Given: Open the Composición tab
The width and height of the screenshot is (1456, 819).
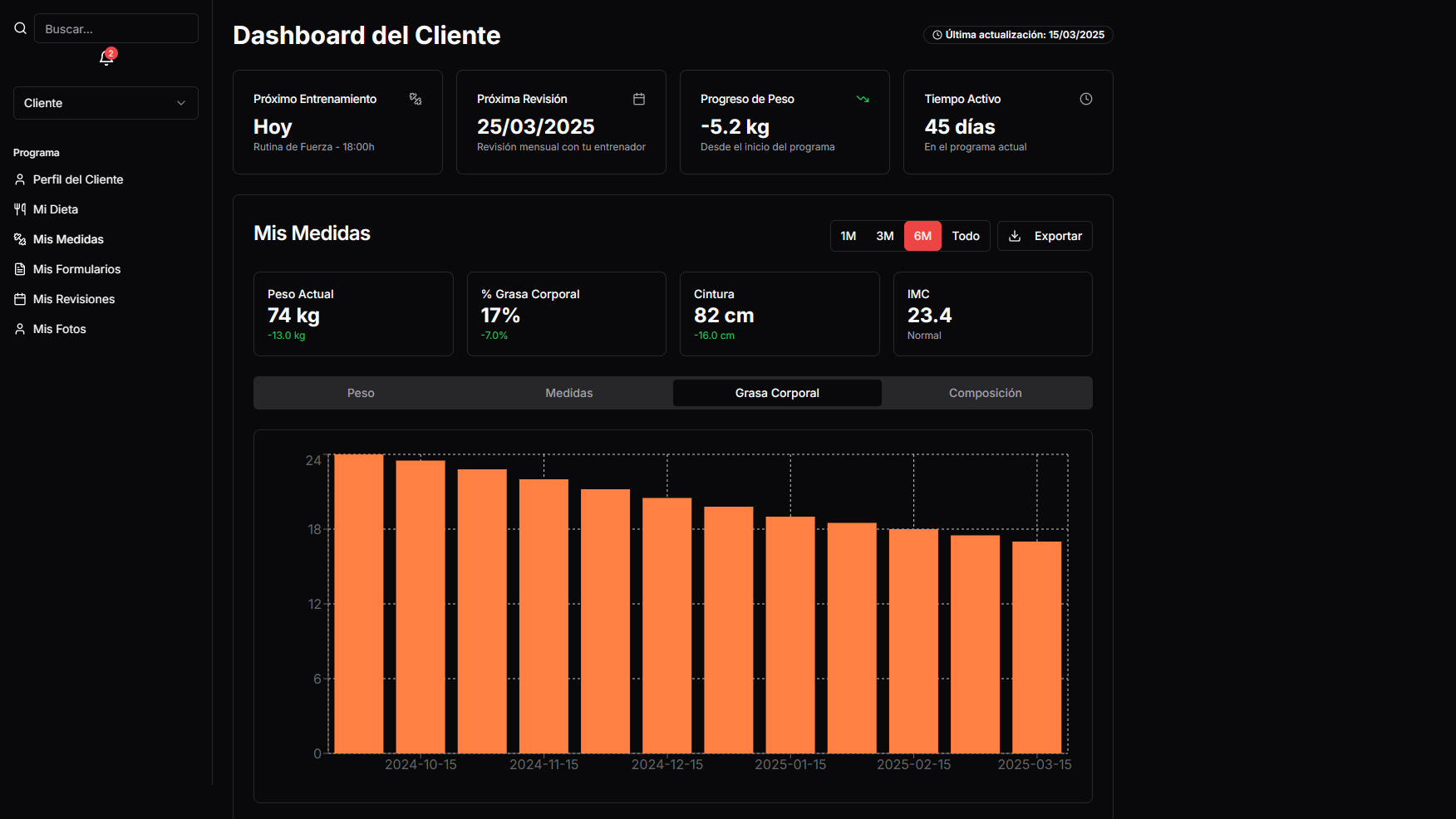Looking at the screenshot, I should [985, 393].
